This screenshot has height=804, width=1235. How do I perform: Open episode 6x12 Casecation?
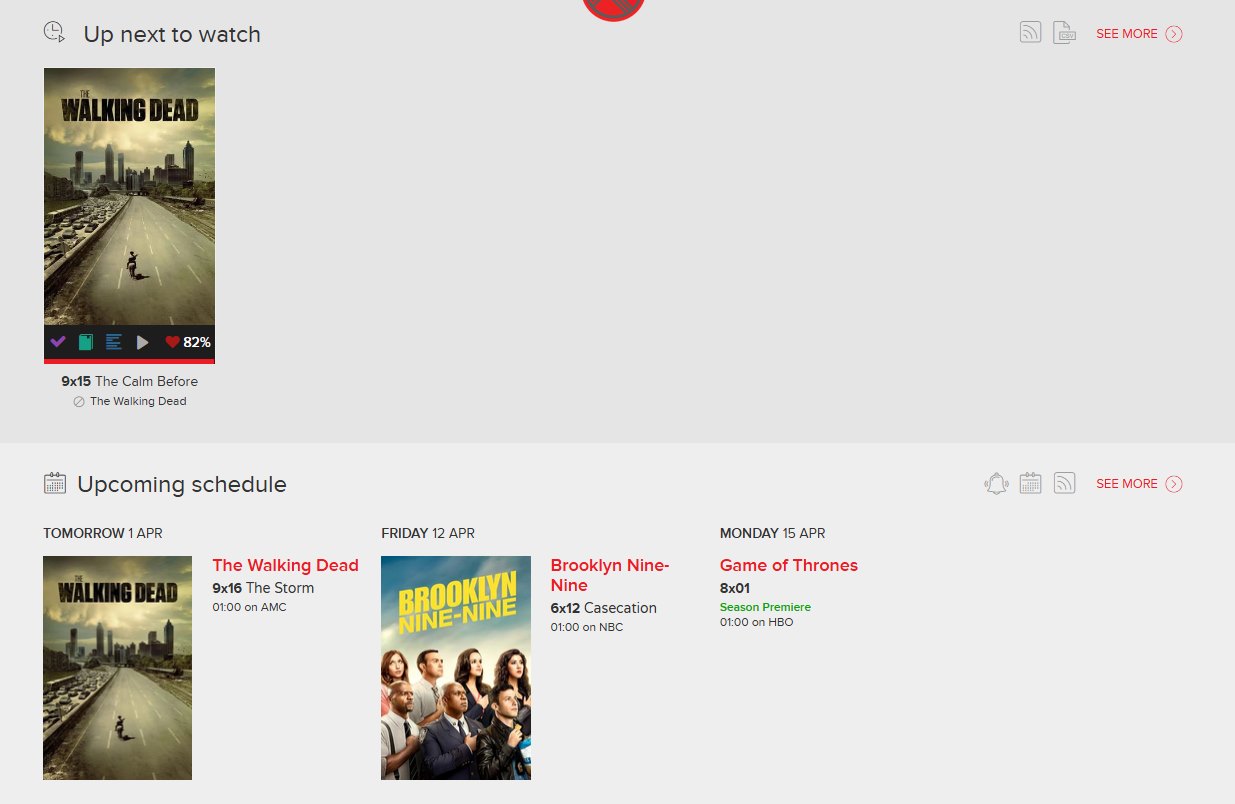pos(603,608)
